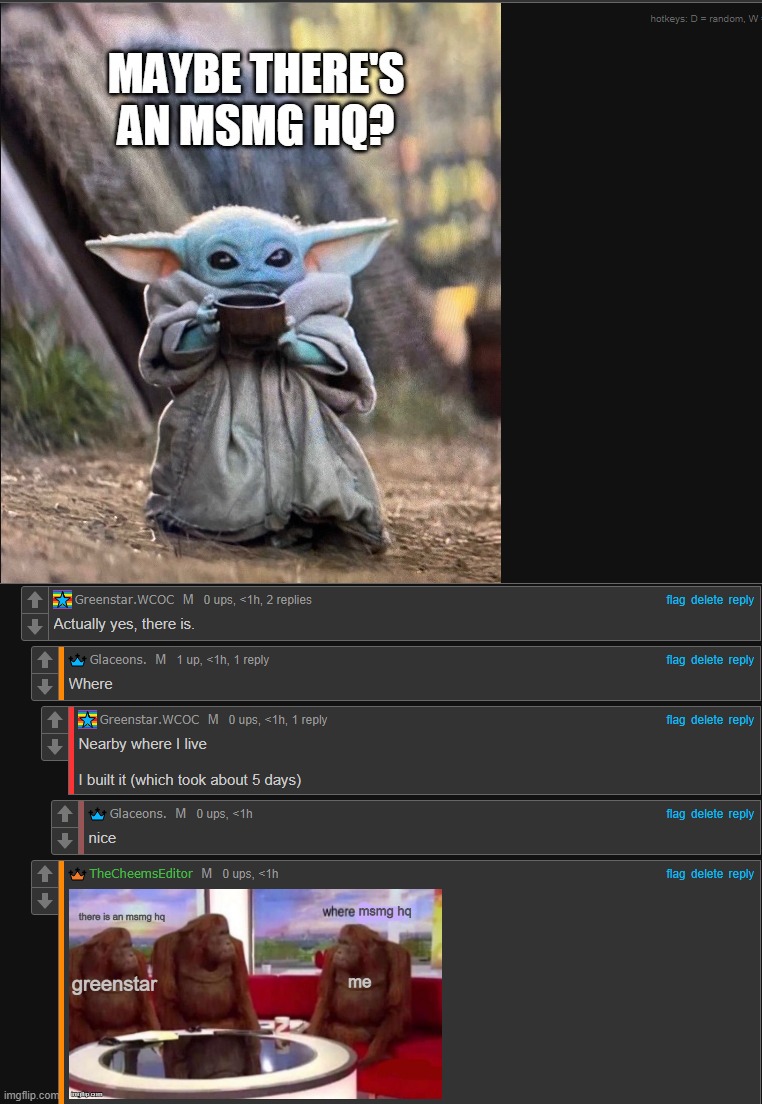Select the comment text "Where"
This screenshot has height=1104, width=762.
click(90, 684)
